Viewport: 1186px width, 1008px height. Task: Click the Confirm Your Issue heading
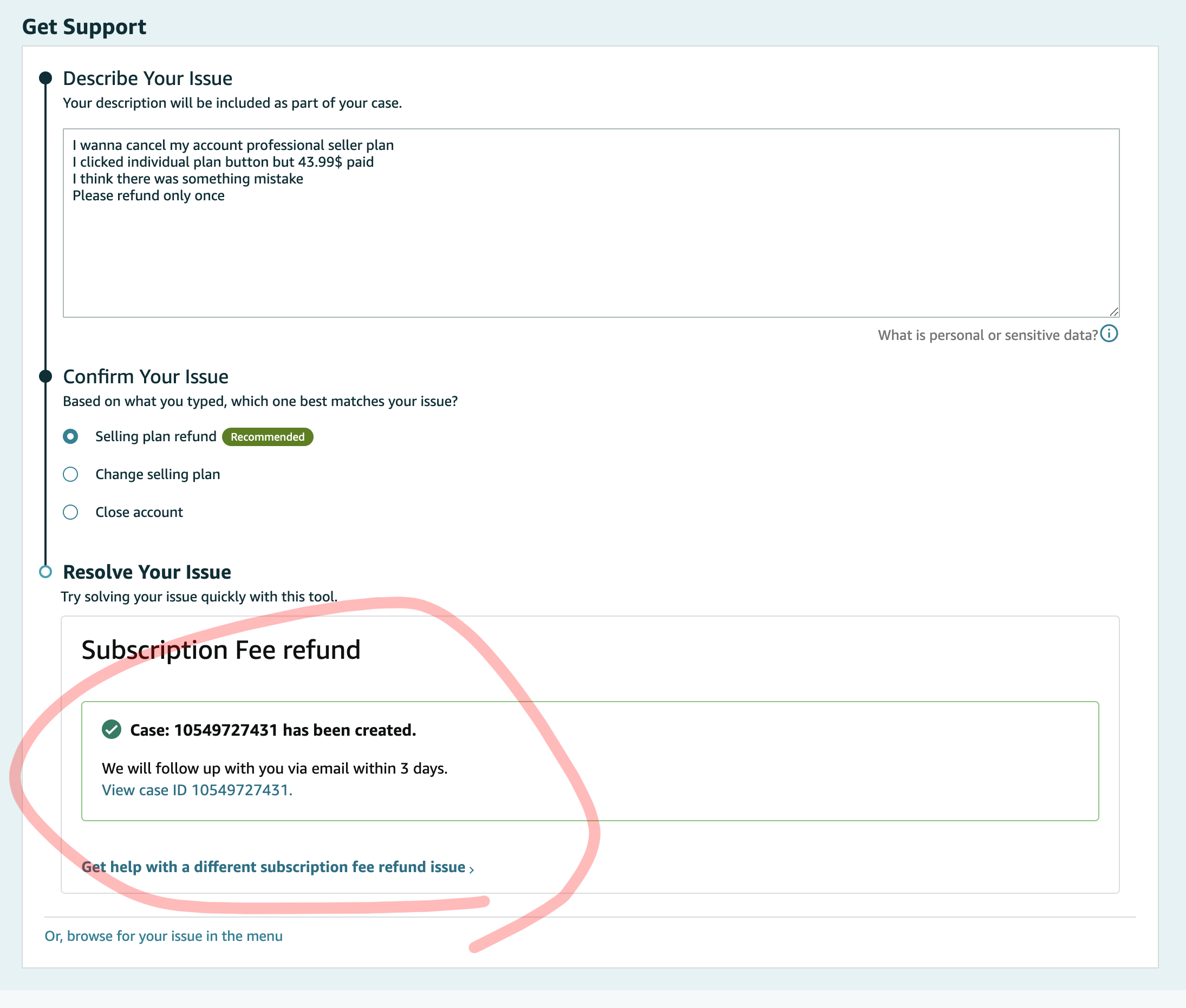146,377
